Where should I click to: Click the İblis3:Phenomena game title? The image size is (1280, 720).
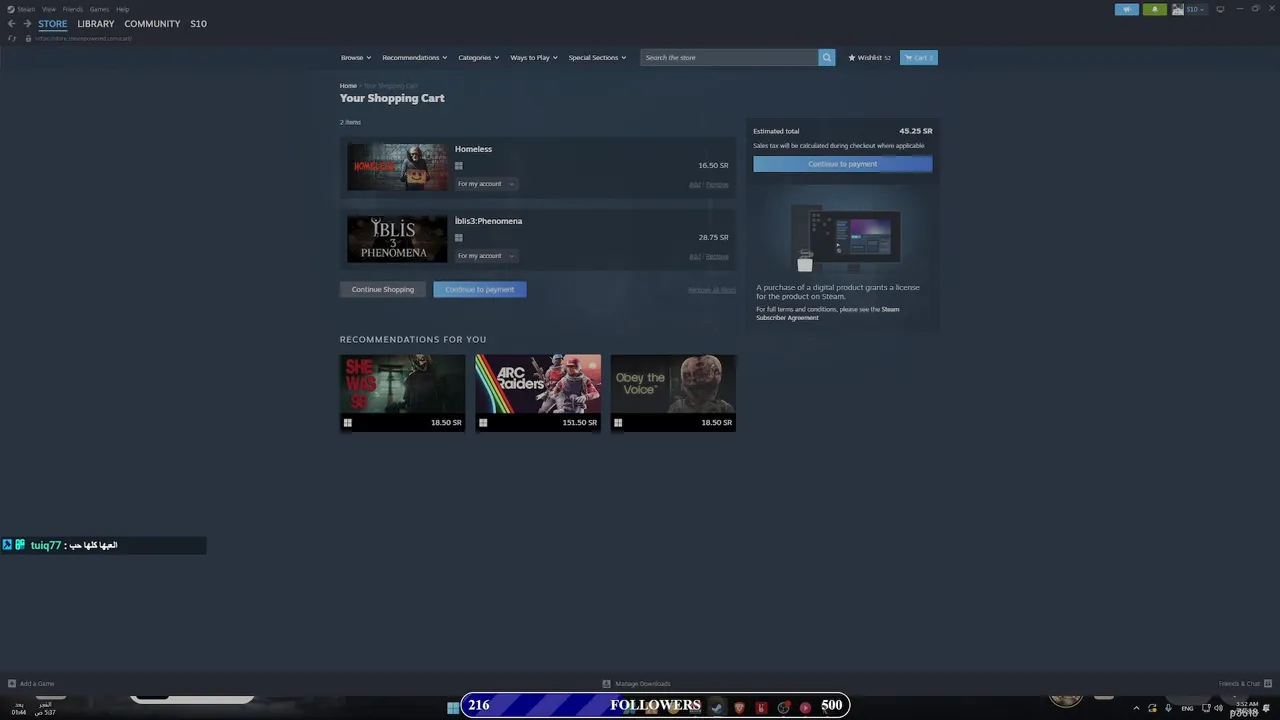[488, 221]
